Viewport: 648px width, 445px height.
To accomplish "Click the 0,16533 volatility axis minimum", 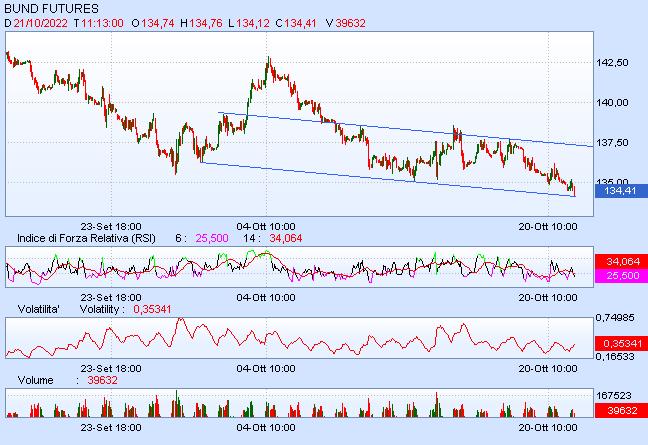I will tap(615, 357).
